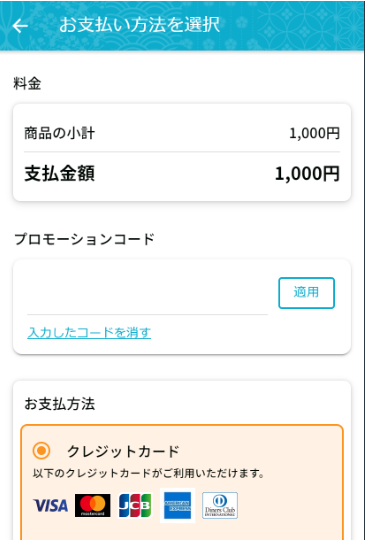The image size is (365, 540).
Task: Click the American Express logo
Action: [x=177, y=505]
